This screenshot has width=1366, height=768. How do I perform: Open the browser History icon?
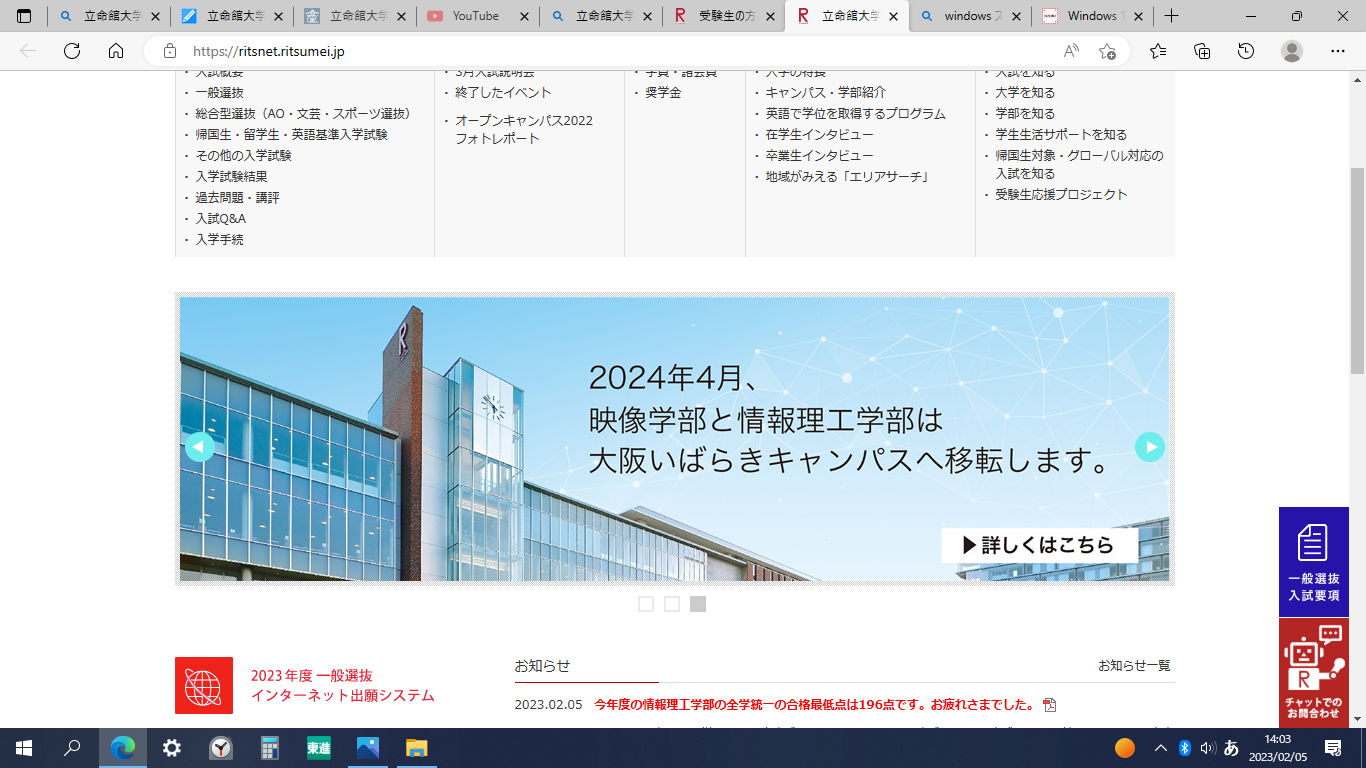pos(1246,51)
